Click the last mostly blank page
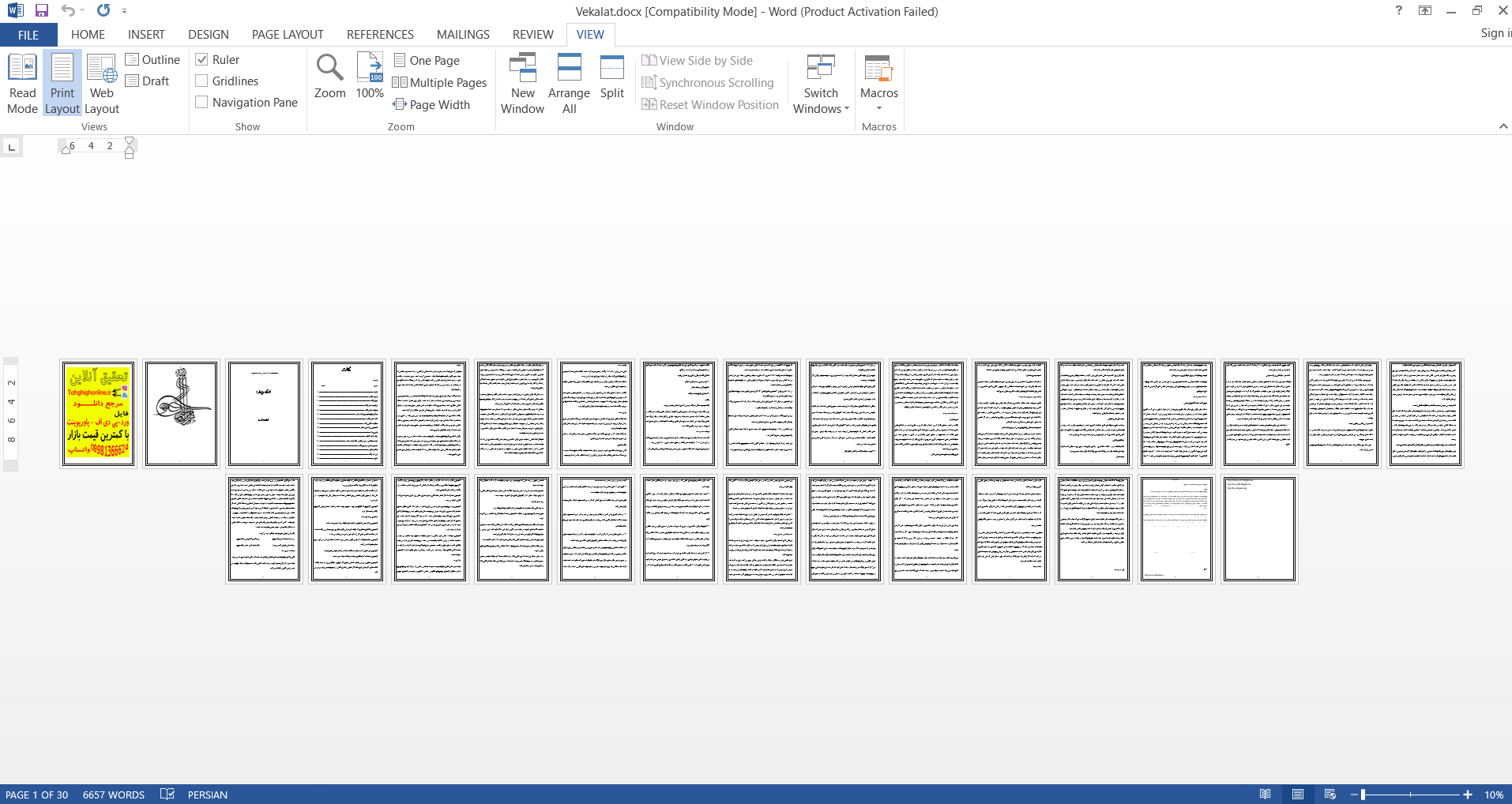The height and width of the screenshot is (804, 1512). 1259,529
